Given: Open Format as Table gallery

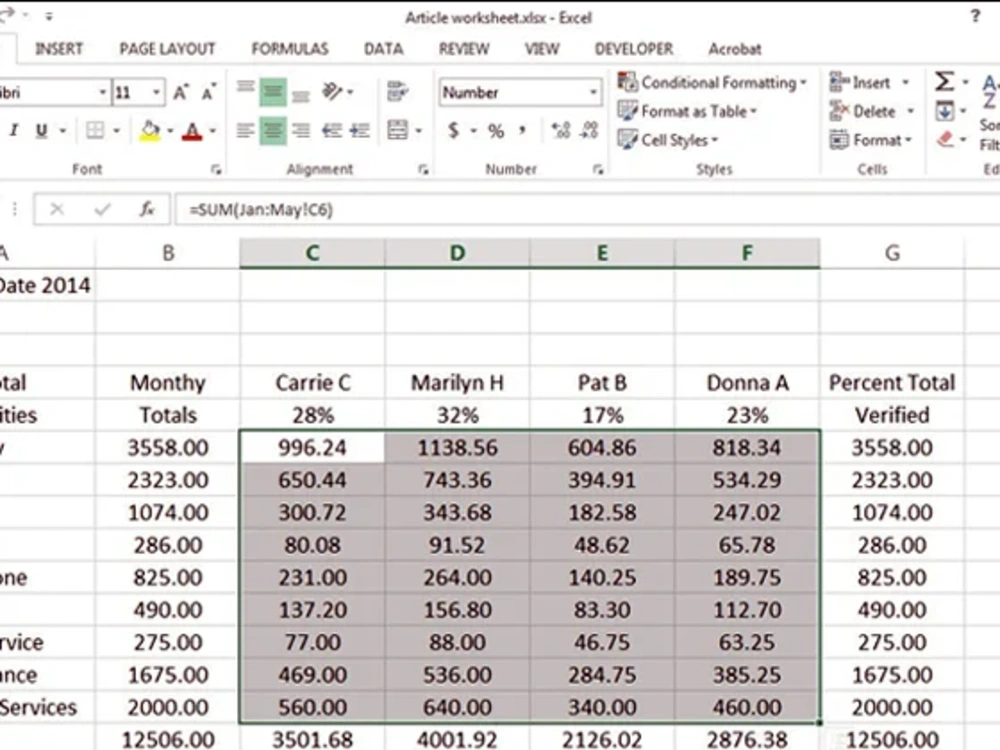Looking at the screenshot, I should click(688, 111).
